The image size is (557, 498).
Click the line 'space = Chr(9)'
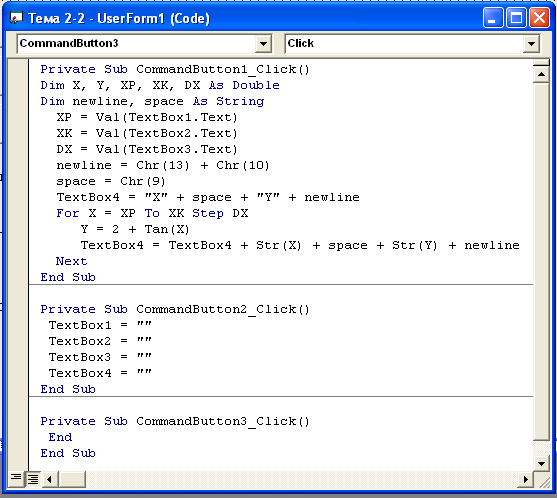111,181
